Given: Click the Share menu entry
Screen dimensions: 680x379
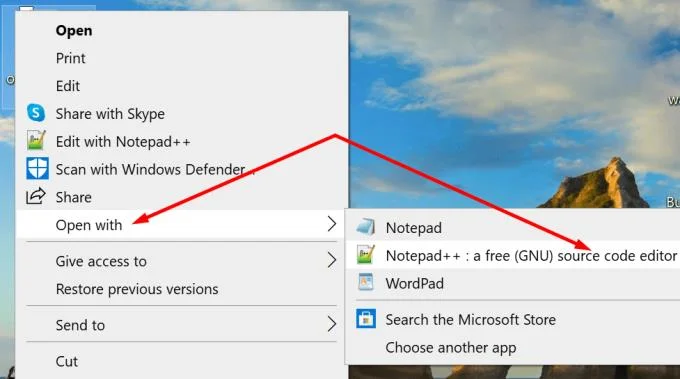Looking at the screenshot, I should [x=73, y=197].
